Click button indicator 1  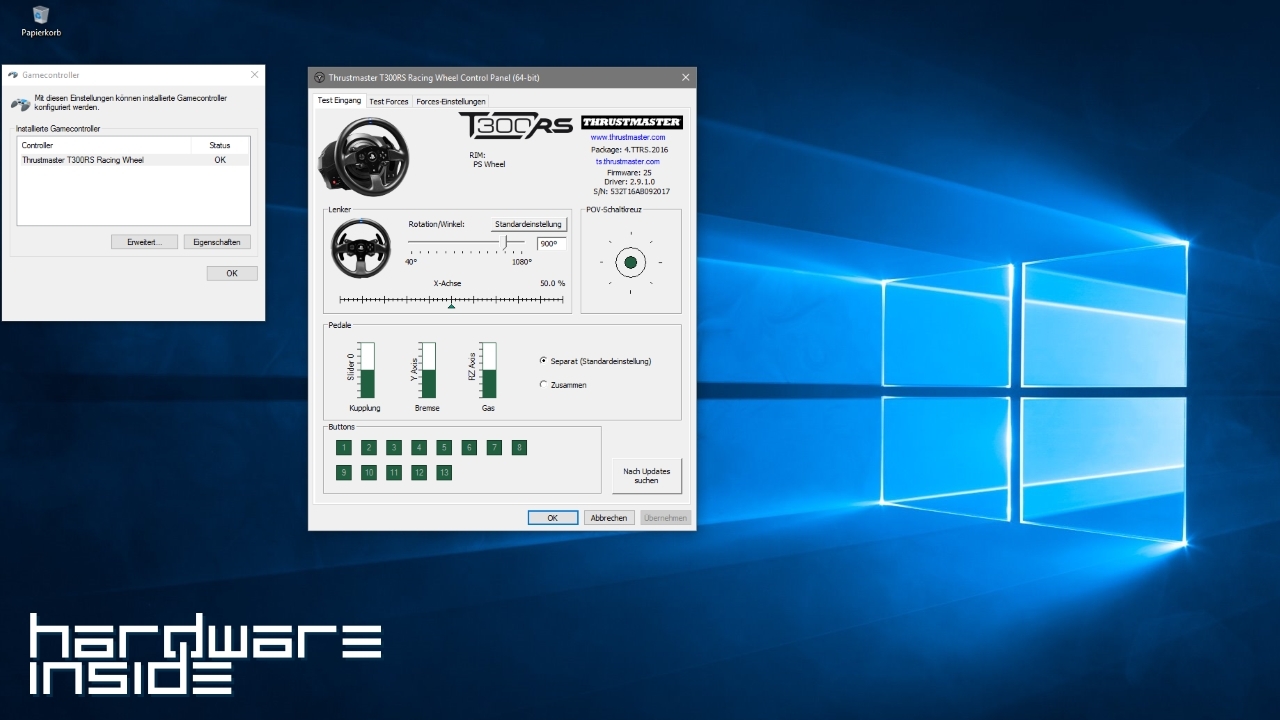(x=344, y=447)
